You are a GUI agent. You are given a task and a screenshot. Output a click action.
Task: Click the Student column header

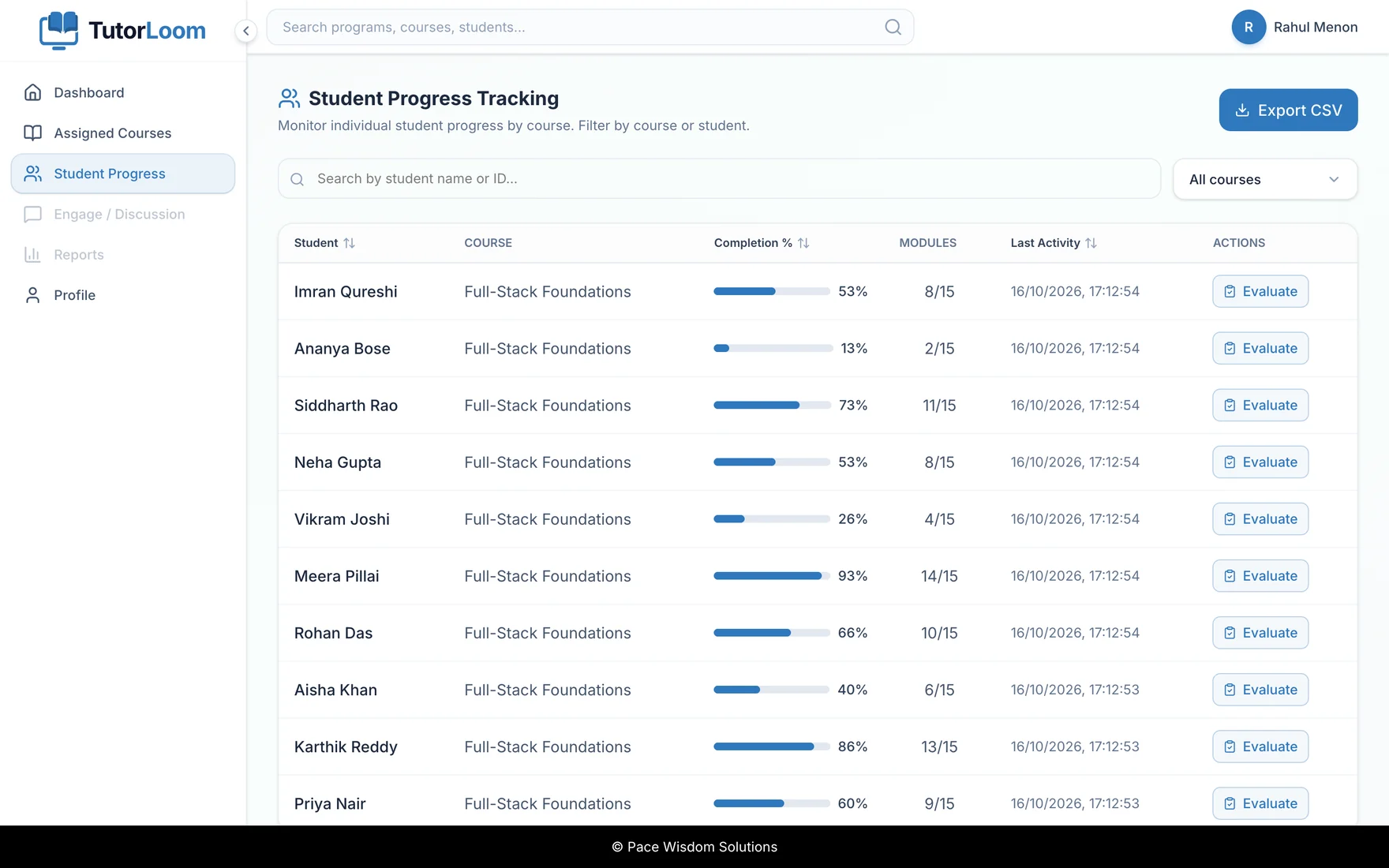coord(324,243)
